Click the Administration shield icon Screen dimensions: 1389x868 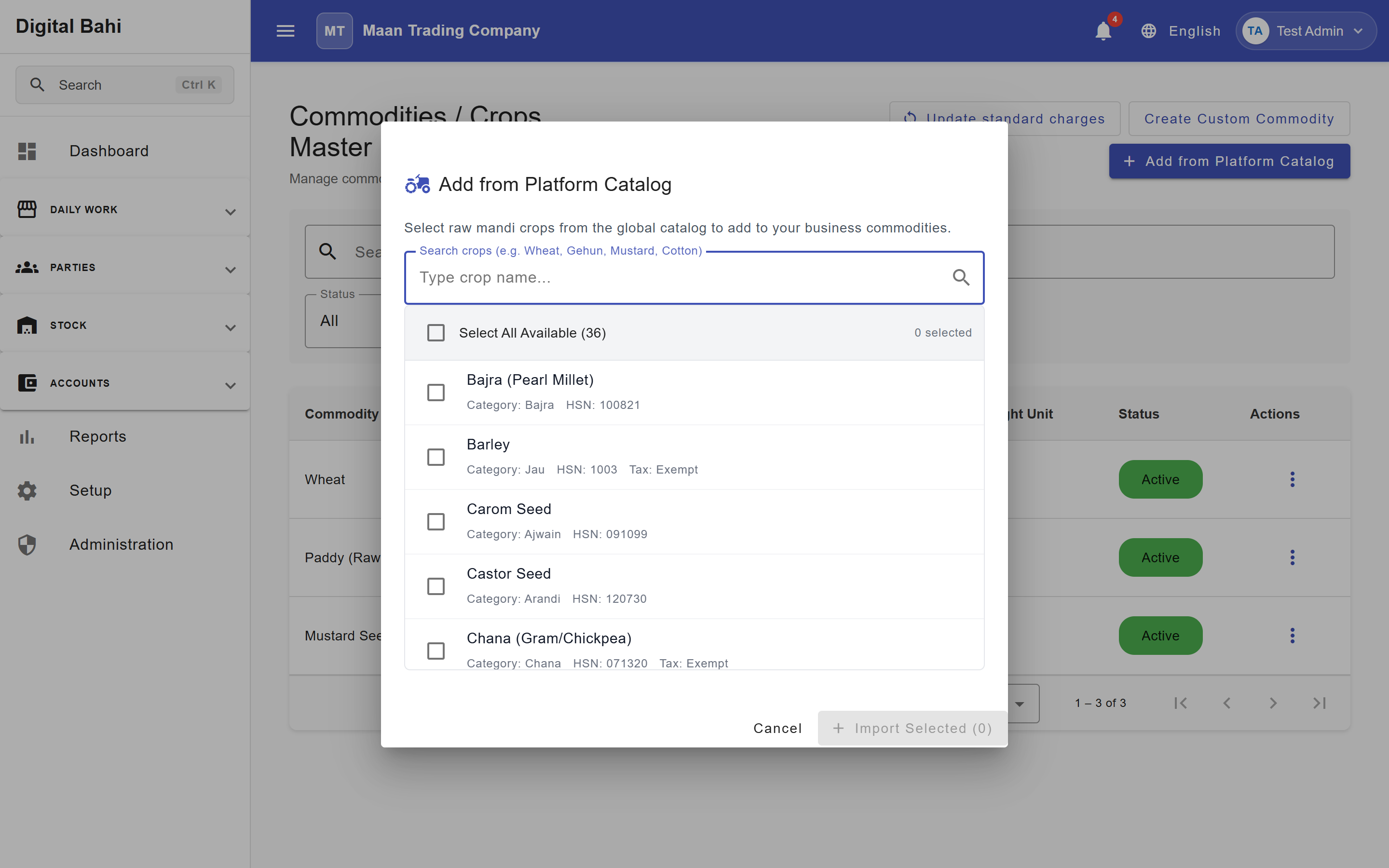(x=27, y=545)
